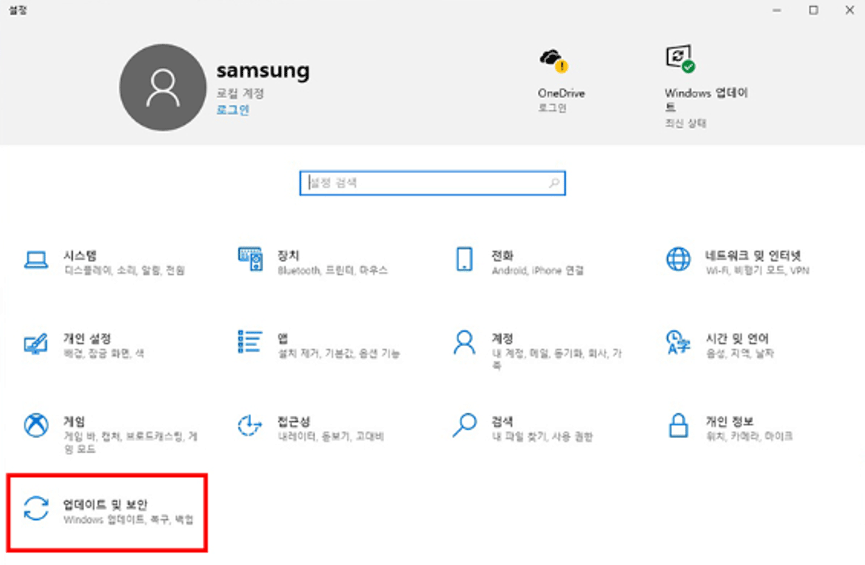Image resolution: width=865 pixels, height=565 pixels.
Task: Click the Bluetooth, 프린터, 마우스 description
Action: [333, 270]
